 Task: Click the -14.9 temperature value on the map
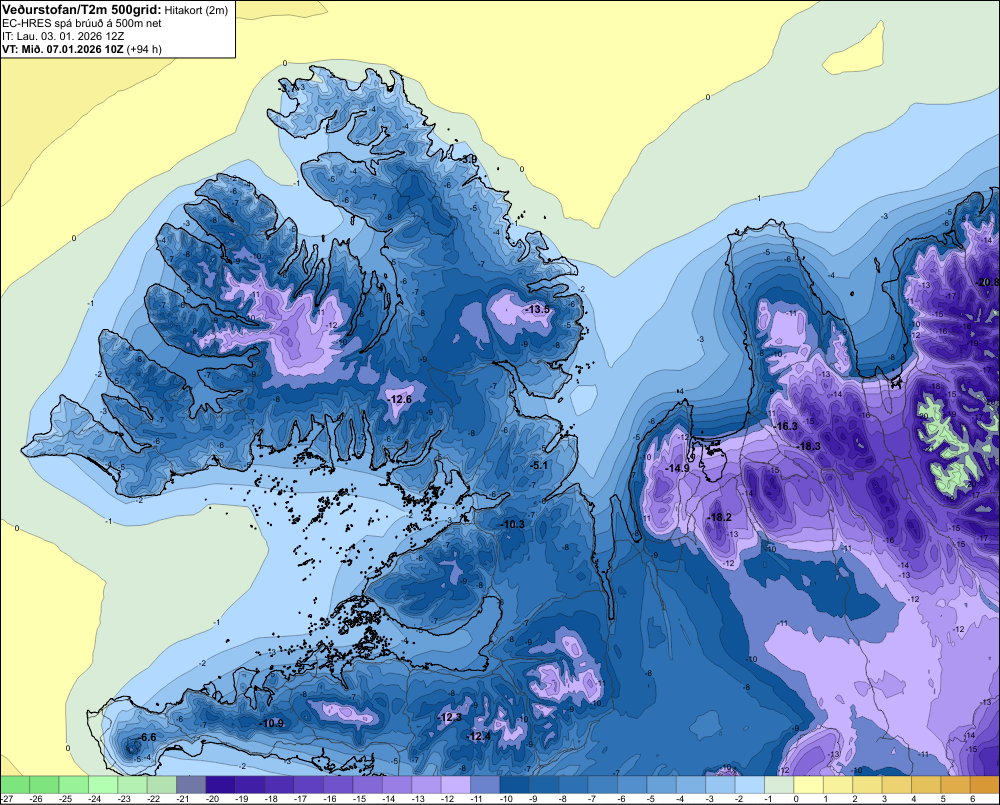[677, 468]
